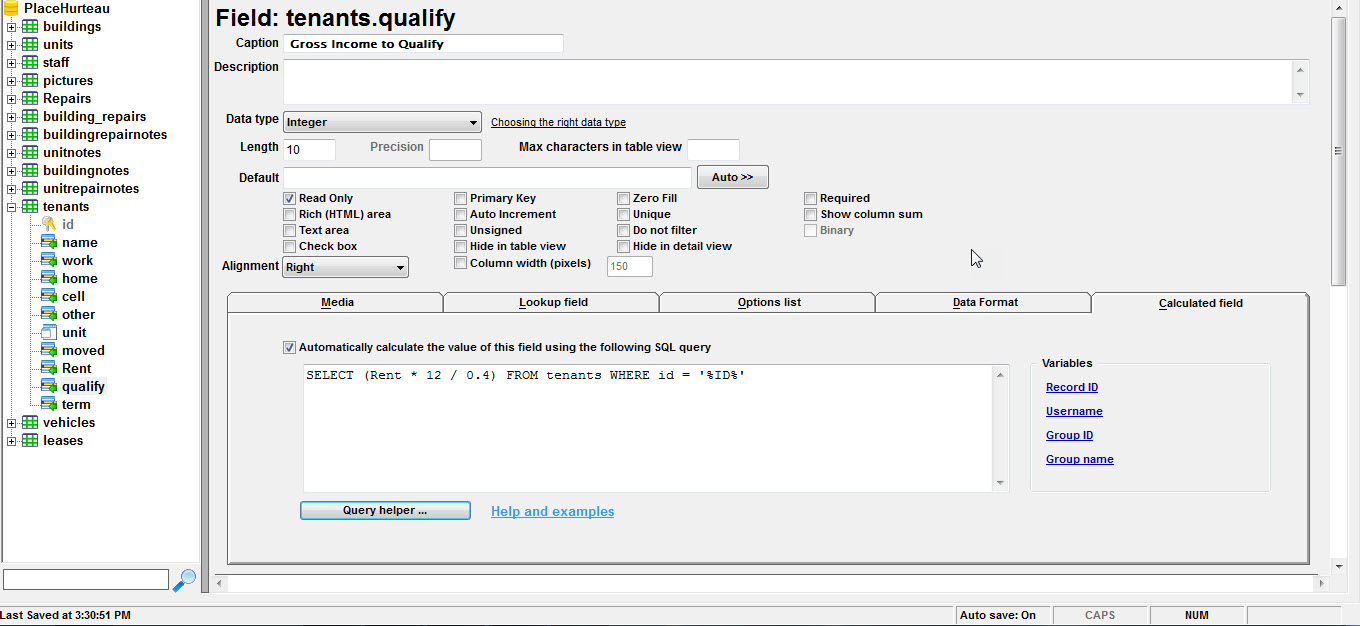Click the tree search input box
The image size is (1360, 626).
[86, 580]
